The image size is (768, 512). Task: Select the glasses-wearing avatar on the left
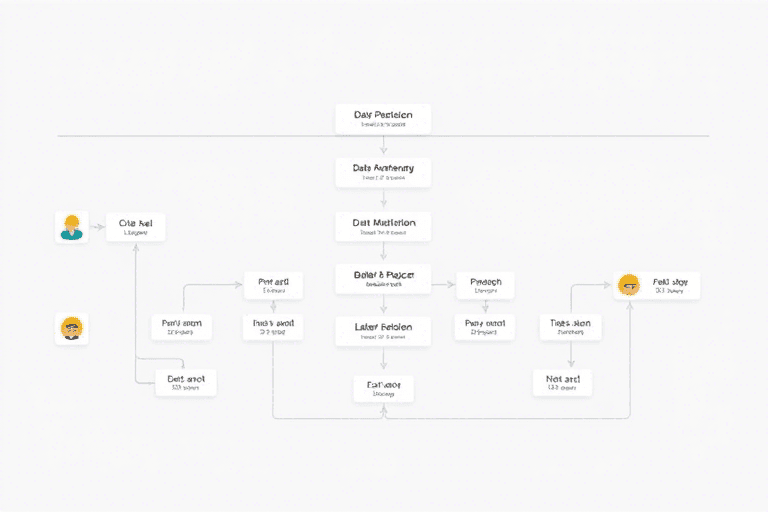pyautogui.click(x=71, y=329)
